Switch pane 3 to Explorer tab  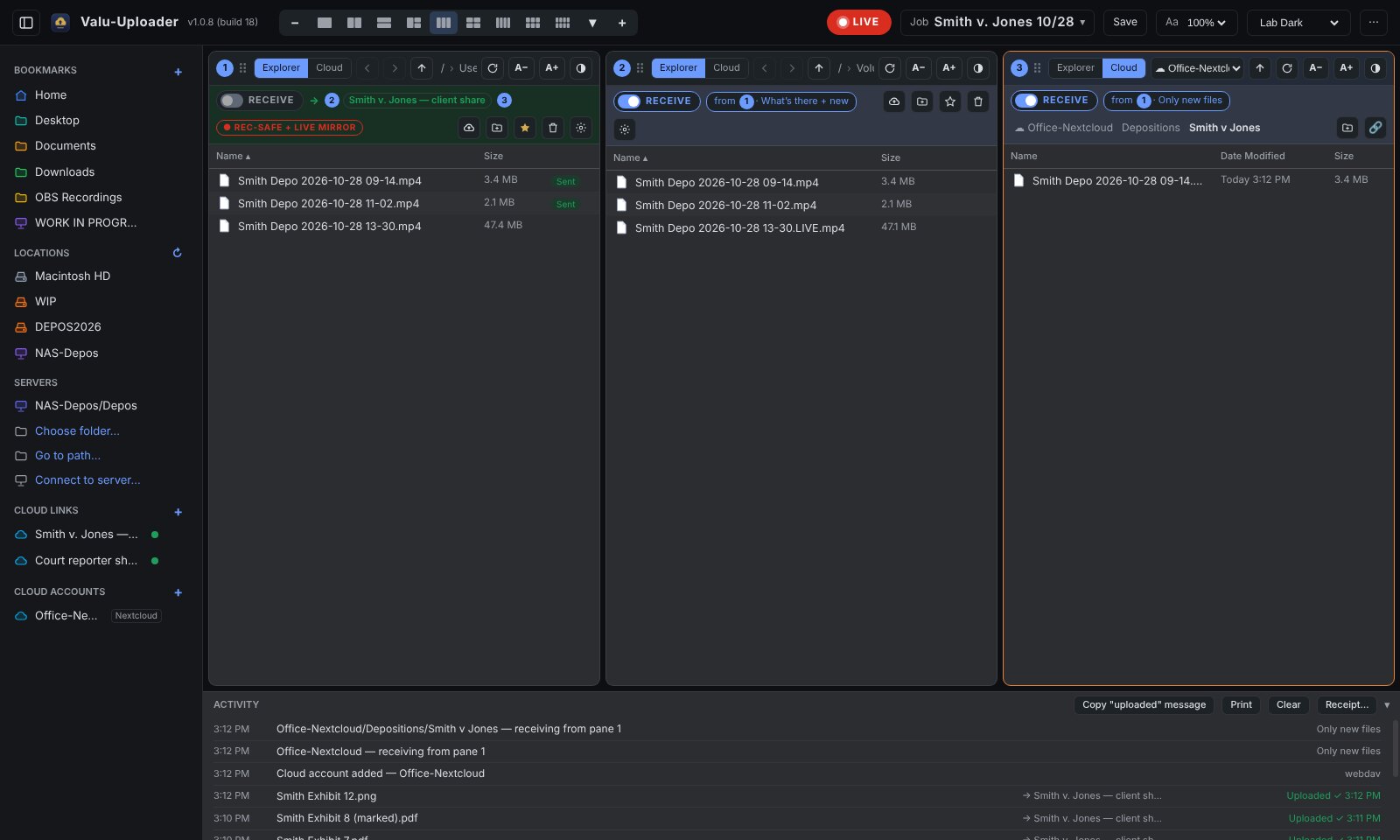[1075, 68]
